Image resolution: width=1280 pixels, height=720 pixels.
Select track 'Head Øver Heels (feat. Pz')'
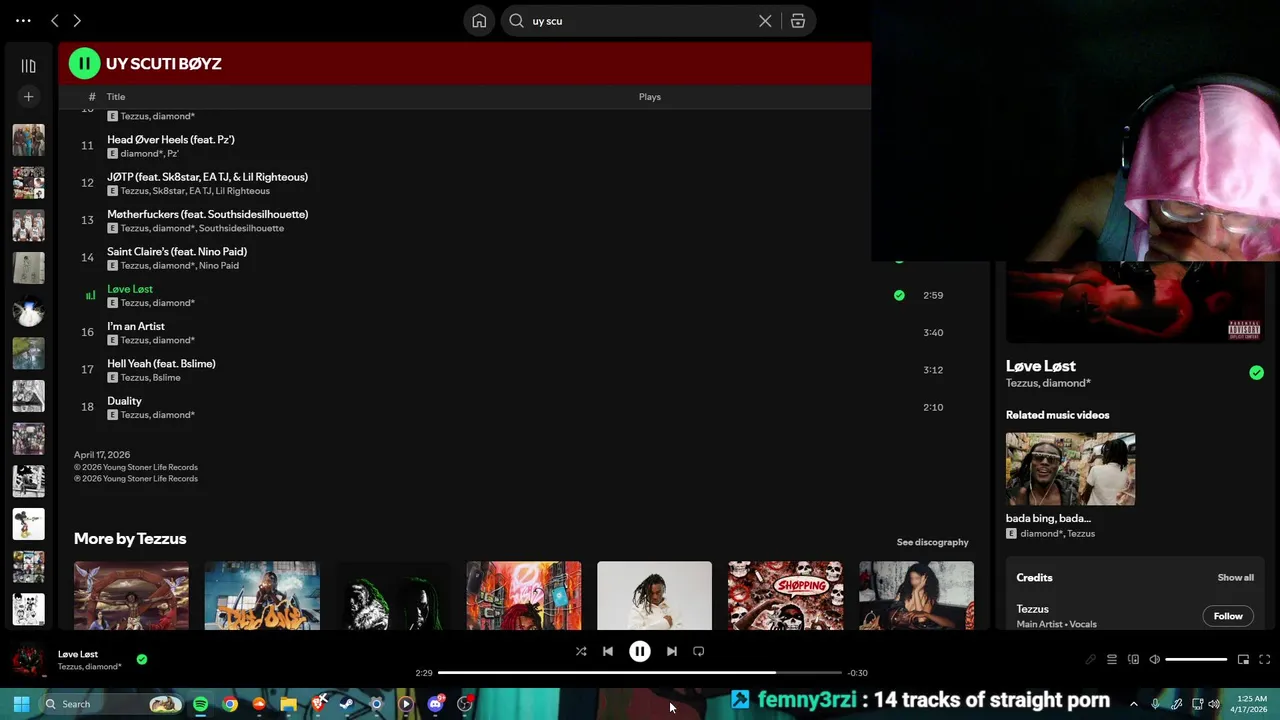[171, 140]
